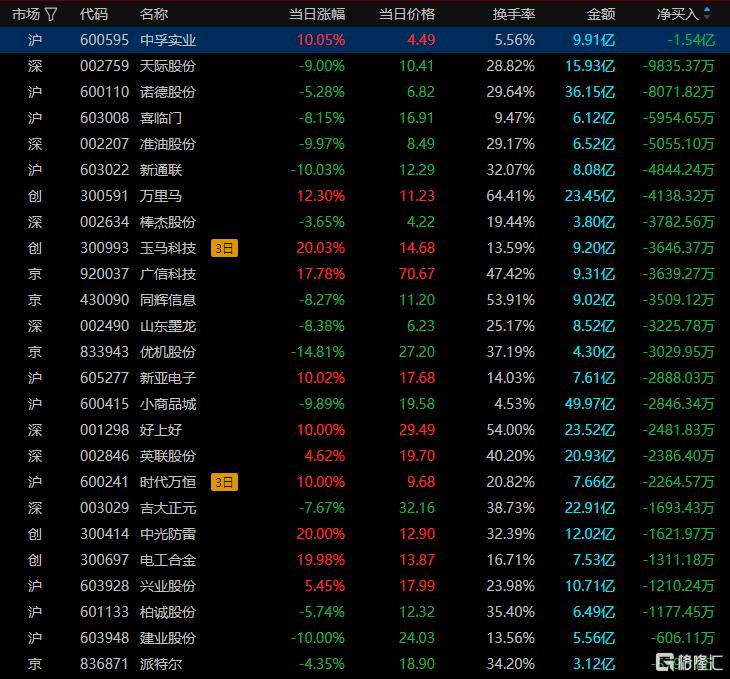Click the -14.81% change for 优机股份

coord(318,352)
